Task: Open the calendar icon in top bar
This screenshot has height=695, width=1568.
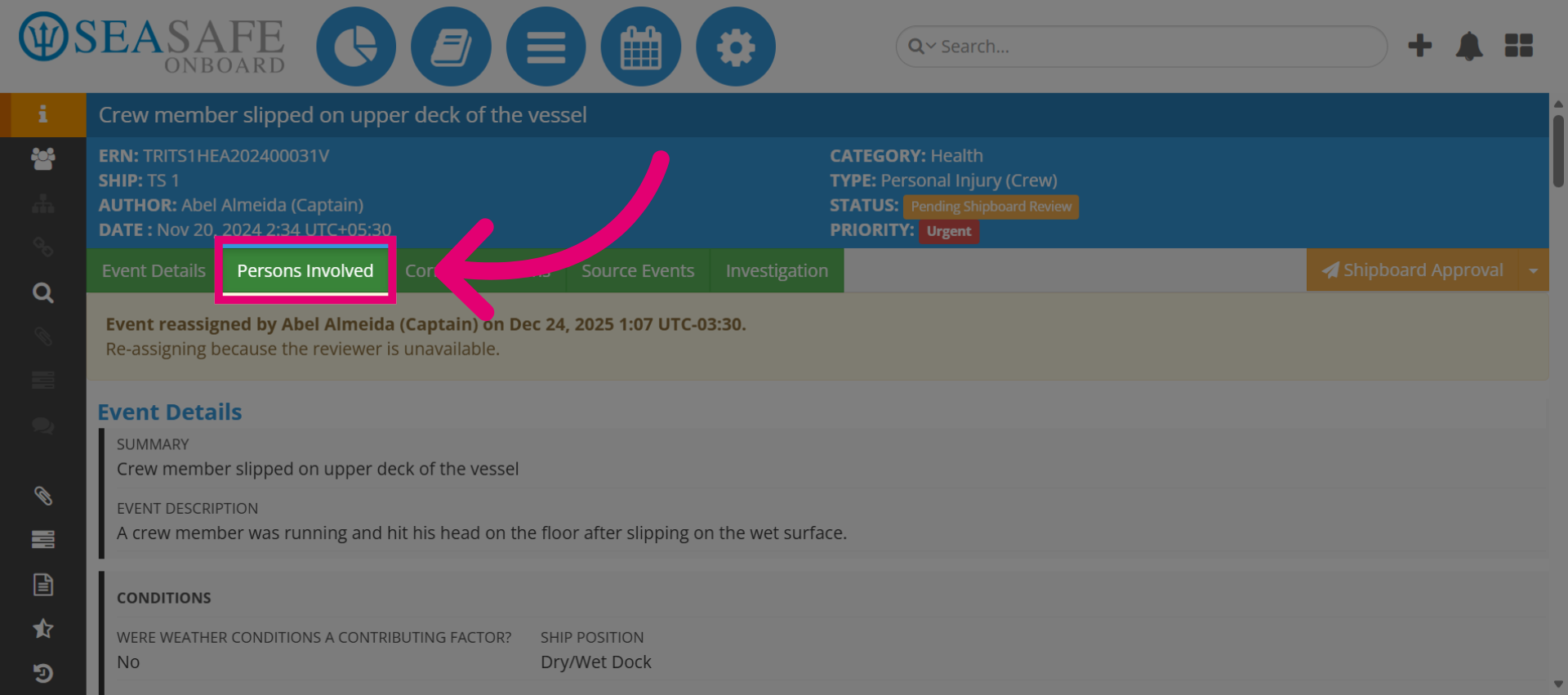Action: click(640, 47)
